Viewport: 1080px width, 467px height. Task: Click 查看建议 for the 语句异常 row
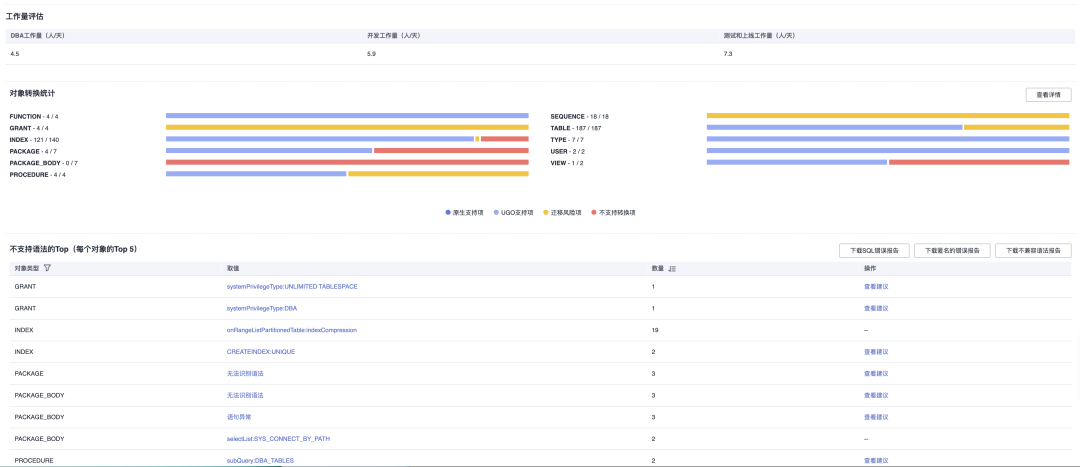coord(876,417)
